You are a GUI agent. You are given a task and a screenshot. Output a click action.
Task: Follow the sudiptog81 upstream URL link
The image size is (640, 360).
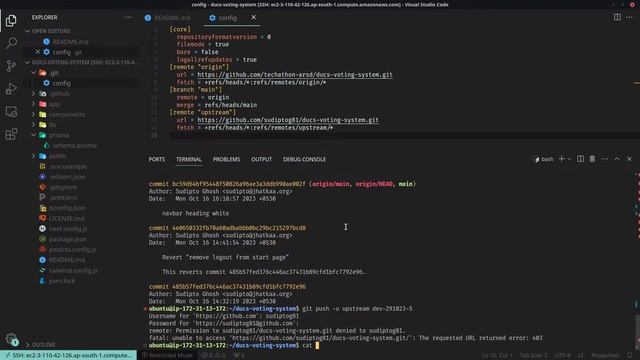click(x=288, y=120)
